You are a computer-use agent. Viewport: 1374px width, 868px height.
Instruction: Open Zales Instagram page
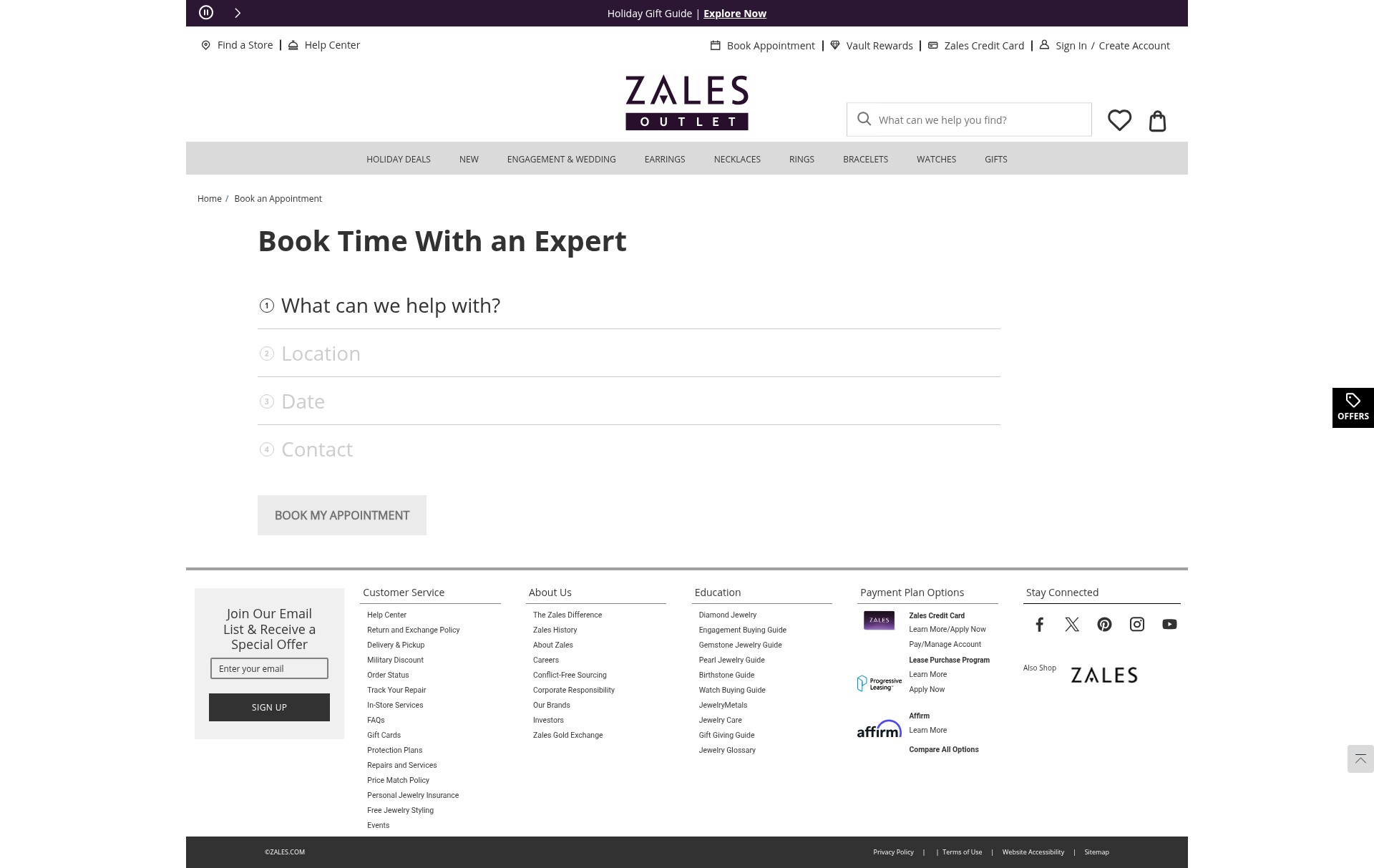pyautogui.click(x=1137, y=624)
